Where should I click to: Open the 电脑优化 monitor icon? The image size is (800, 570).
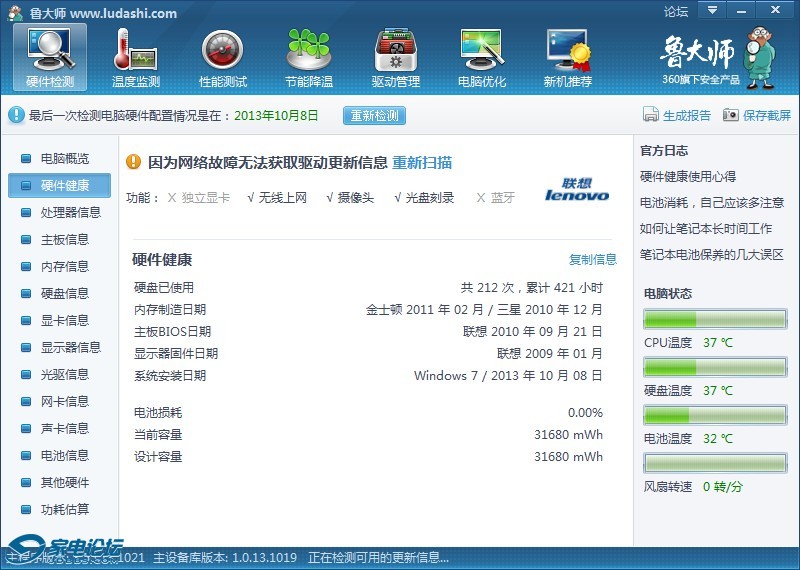point(481,48)
